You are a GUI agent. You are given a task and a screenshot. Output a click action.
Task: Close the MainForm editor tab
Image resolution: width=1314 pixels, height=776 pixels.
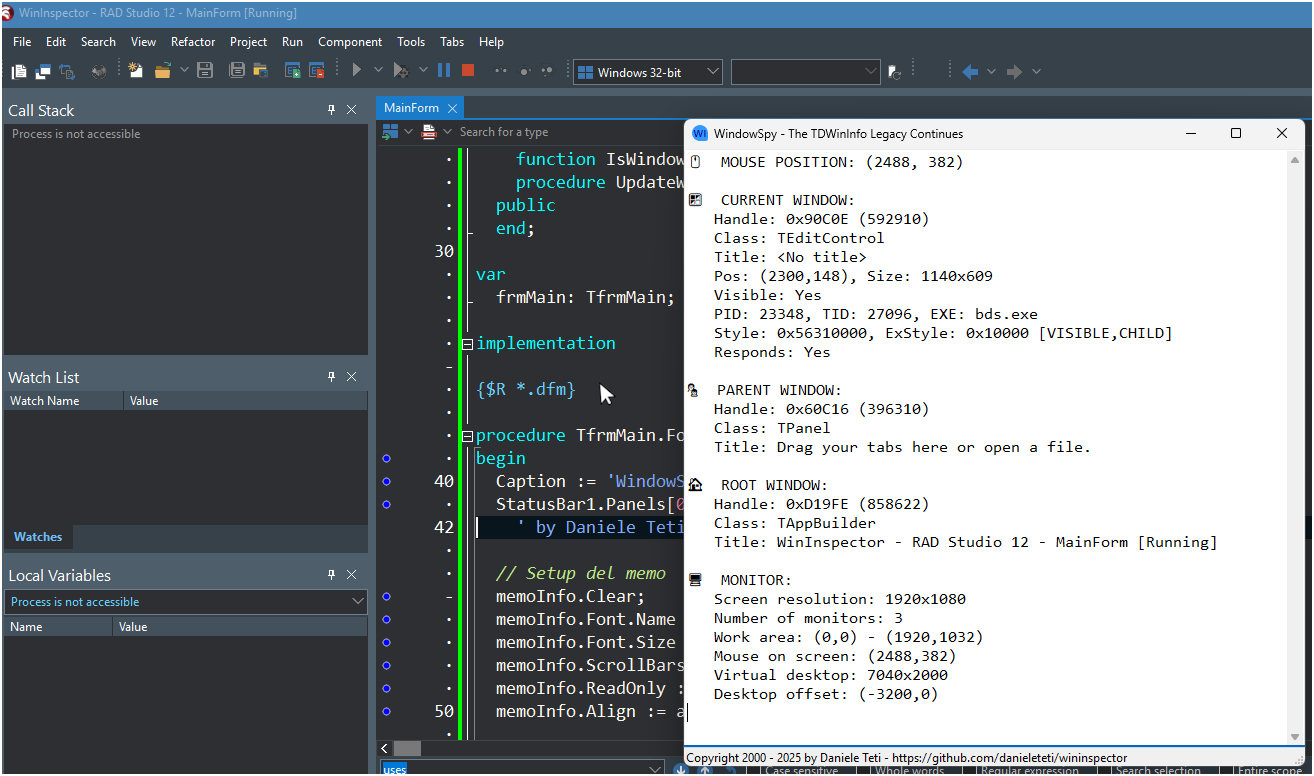[x=452, y=108]
